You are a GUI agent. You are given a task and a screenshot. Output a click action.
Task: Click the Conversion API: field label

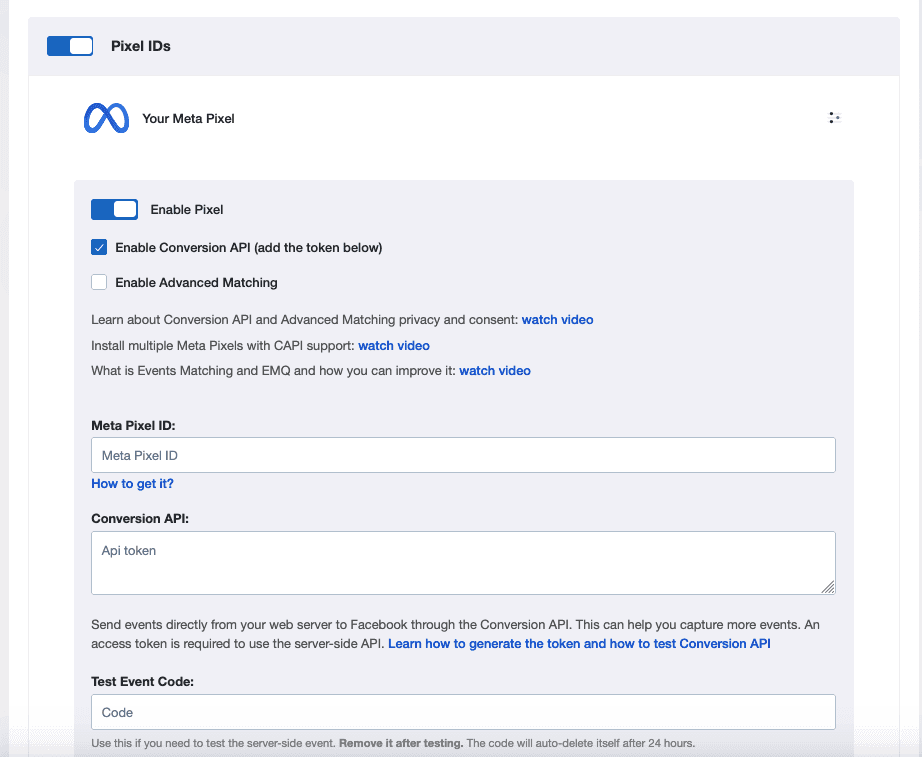[140, 518]
